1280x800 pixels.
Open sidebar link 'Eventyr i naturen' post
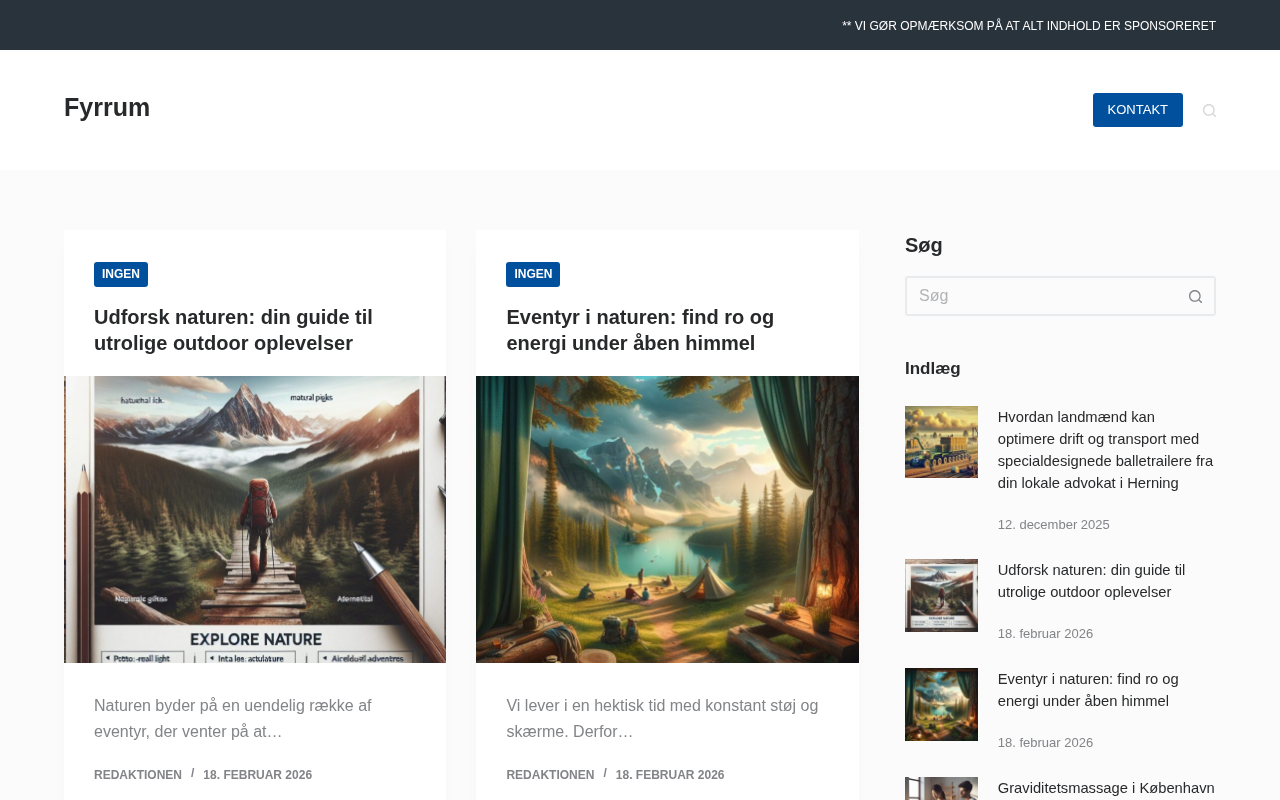pos(1088,690)
